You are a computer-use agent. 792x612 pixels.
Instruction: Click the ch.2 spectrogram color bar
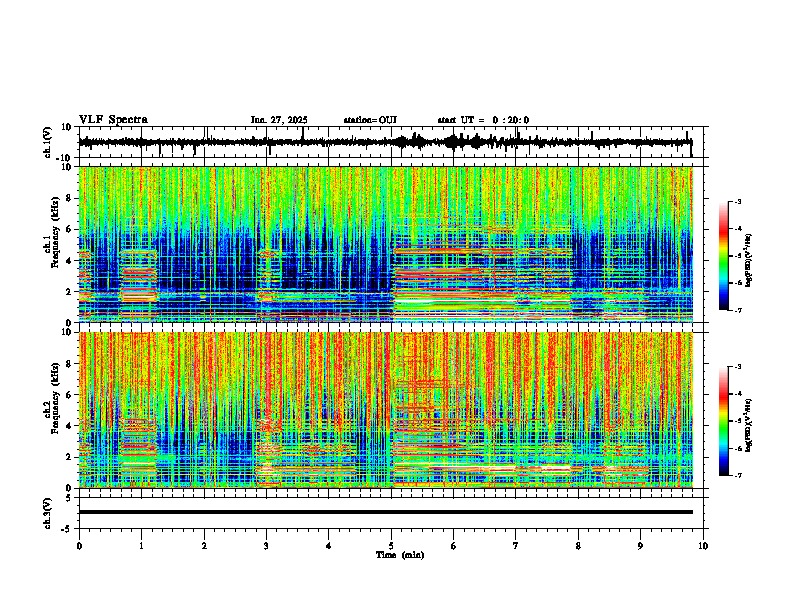724,421
